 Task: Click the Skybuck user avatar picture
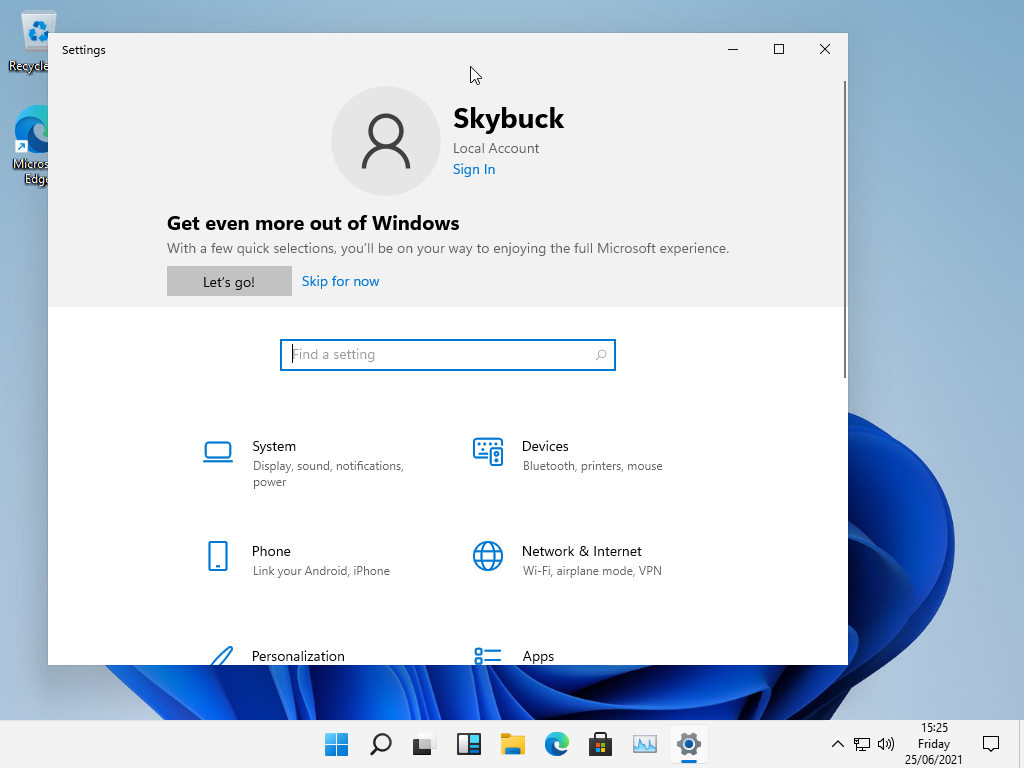tap(386, 141)
